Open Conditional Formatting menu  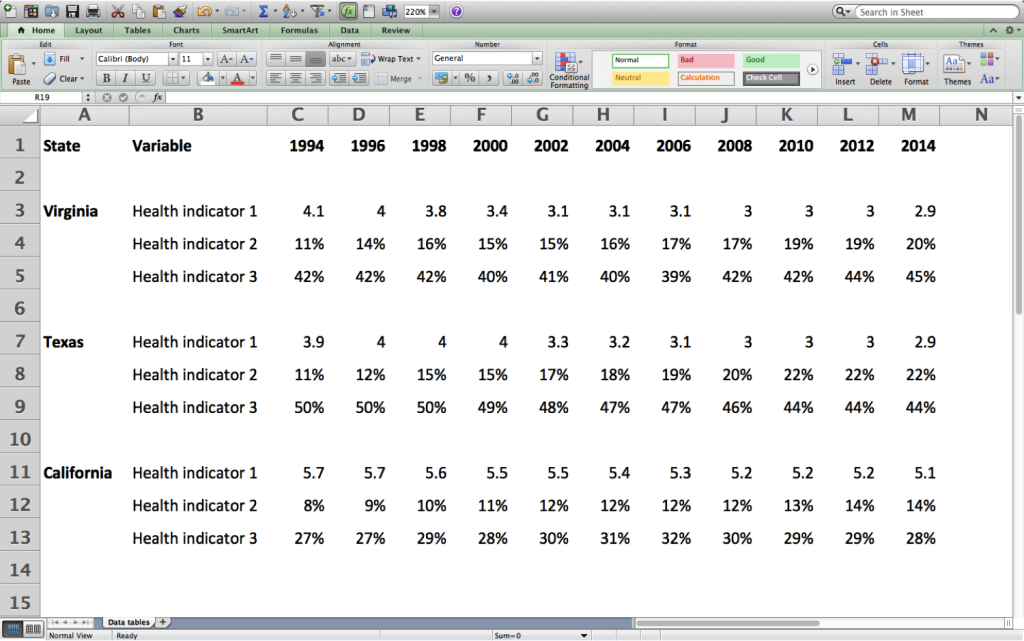tap(569, 70)
